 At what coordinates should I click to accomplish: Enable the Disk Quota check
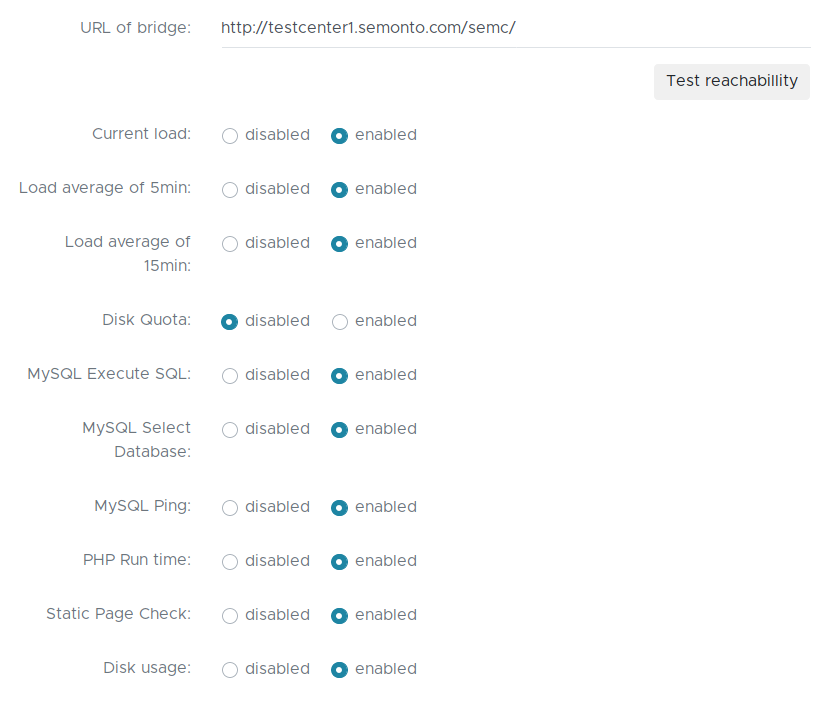click(340, 321)
